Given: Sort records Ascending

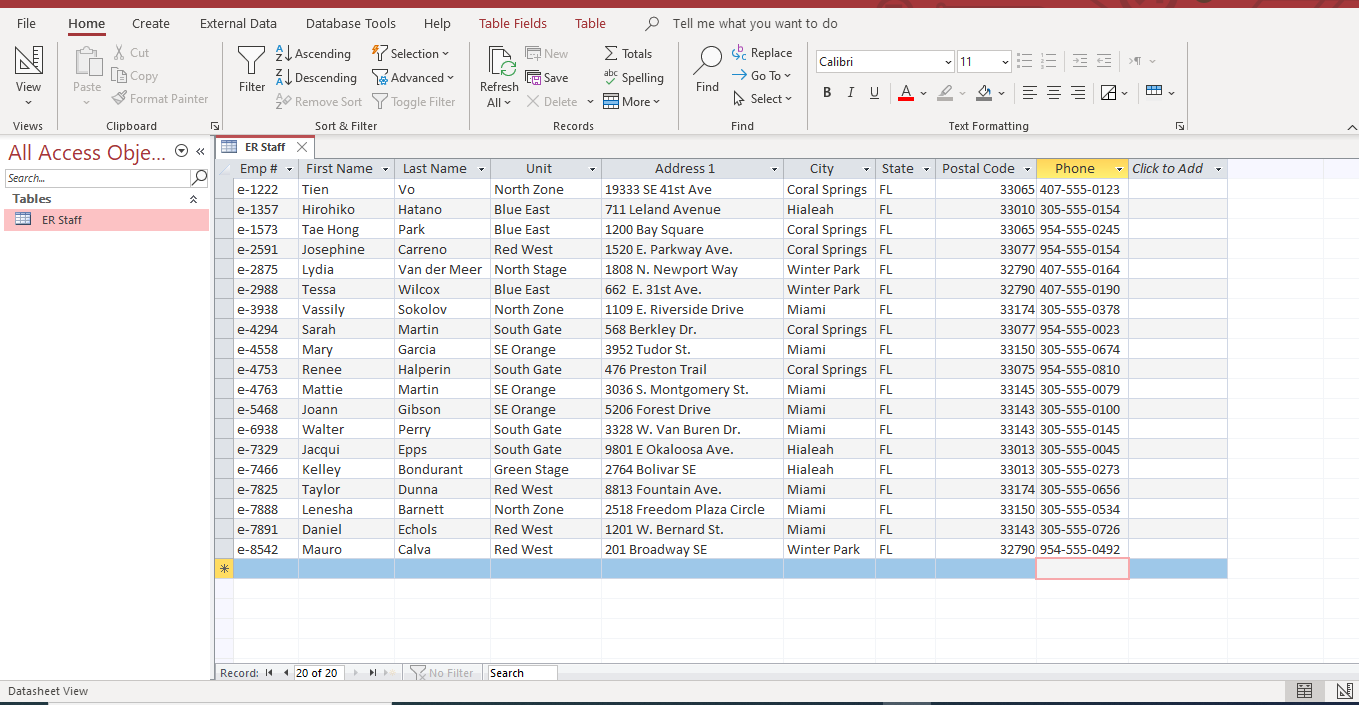Looking at the screenshot, I should [313, 53].
